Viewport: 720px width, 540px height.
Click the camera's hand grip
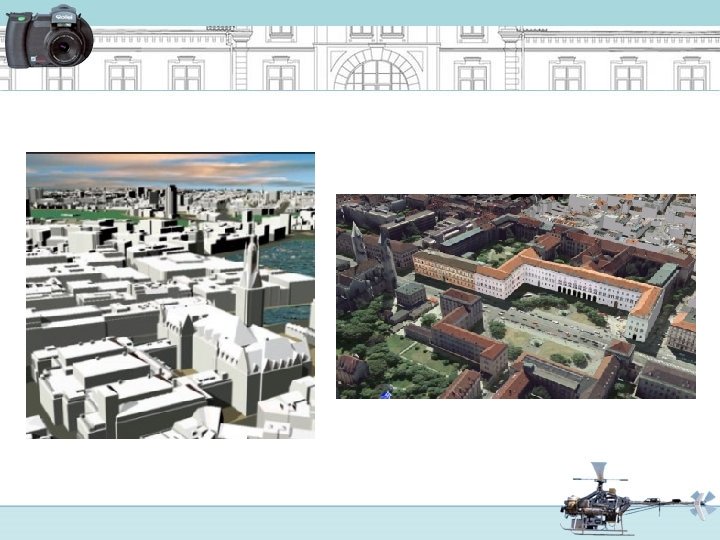click(x=19, y=41)
